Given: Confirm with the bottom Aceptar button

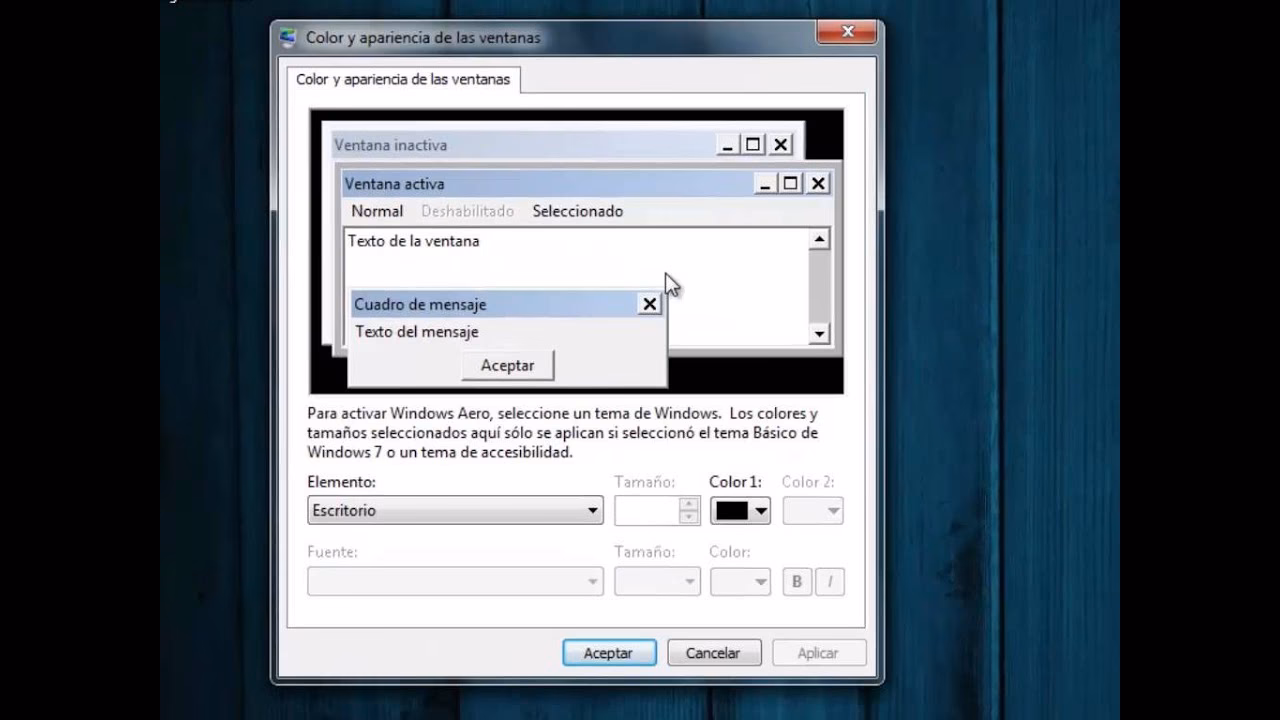Looking at the screenshot, I should point(609,653).
